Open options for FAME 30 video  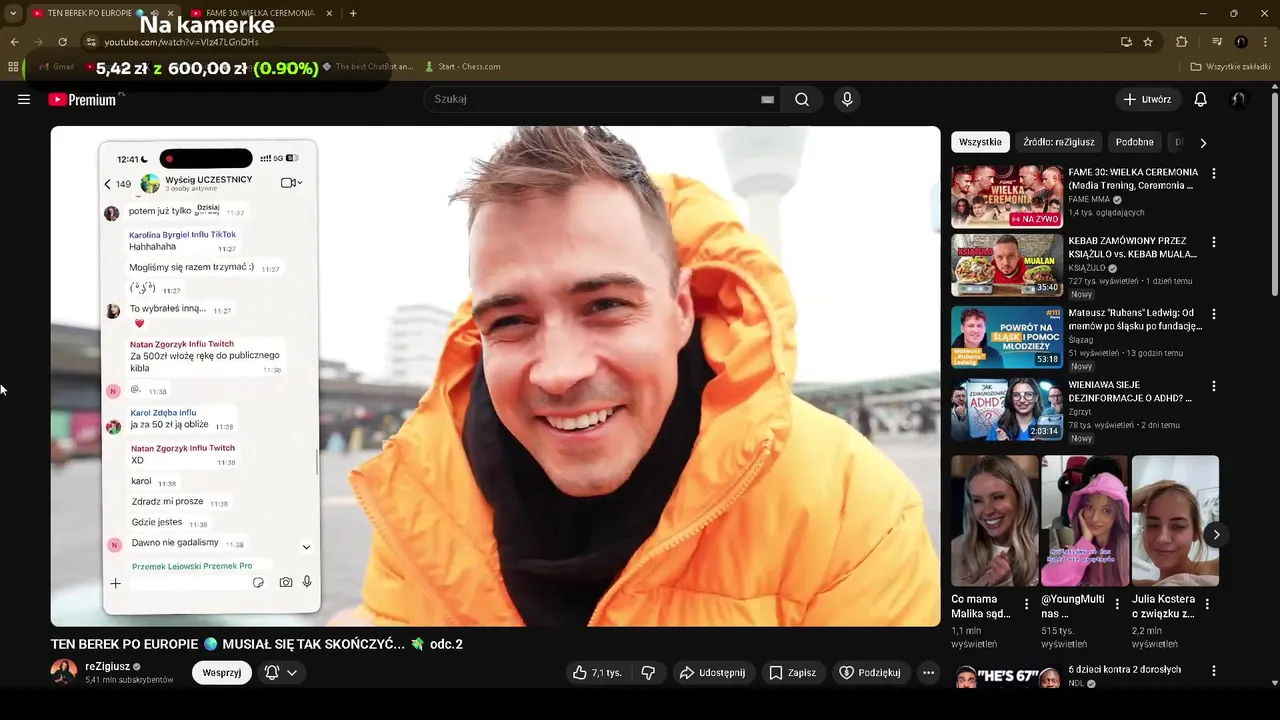1214,174
